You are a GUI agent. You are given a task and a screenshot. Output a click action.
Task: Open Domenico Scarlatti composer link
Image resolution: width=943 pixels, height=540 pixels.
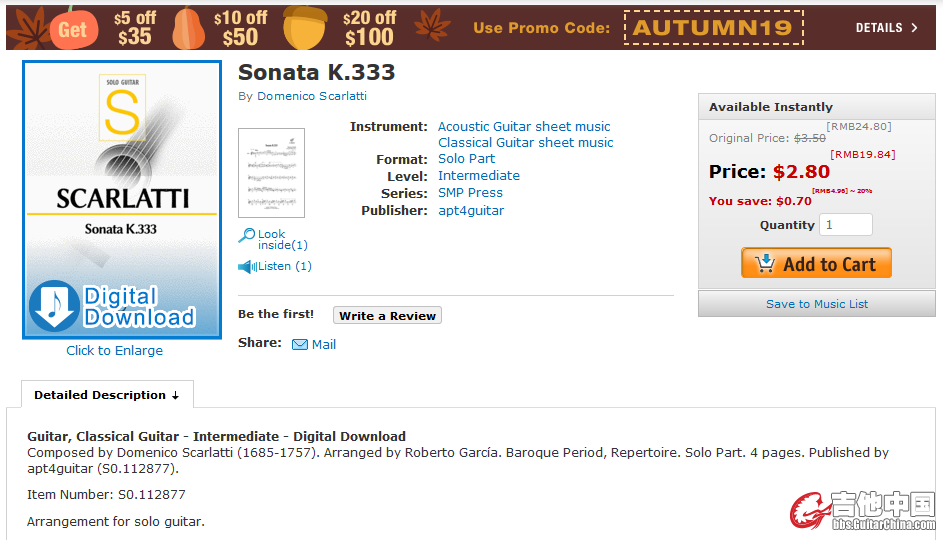point(312,96)
